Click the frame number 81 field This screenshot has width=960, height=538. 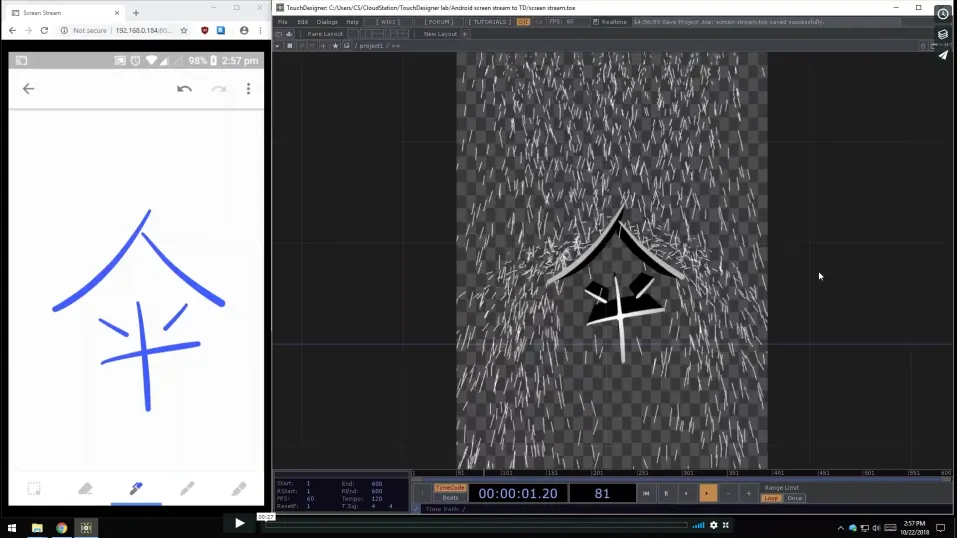point(602,493)
